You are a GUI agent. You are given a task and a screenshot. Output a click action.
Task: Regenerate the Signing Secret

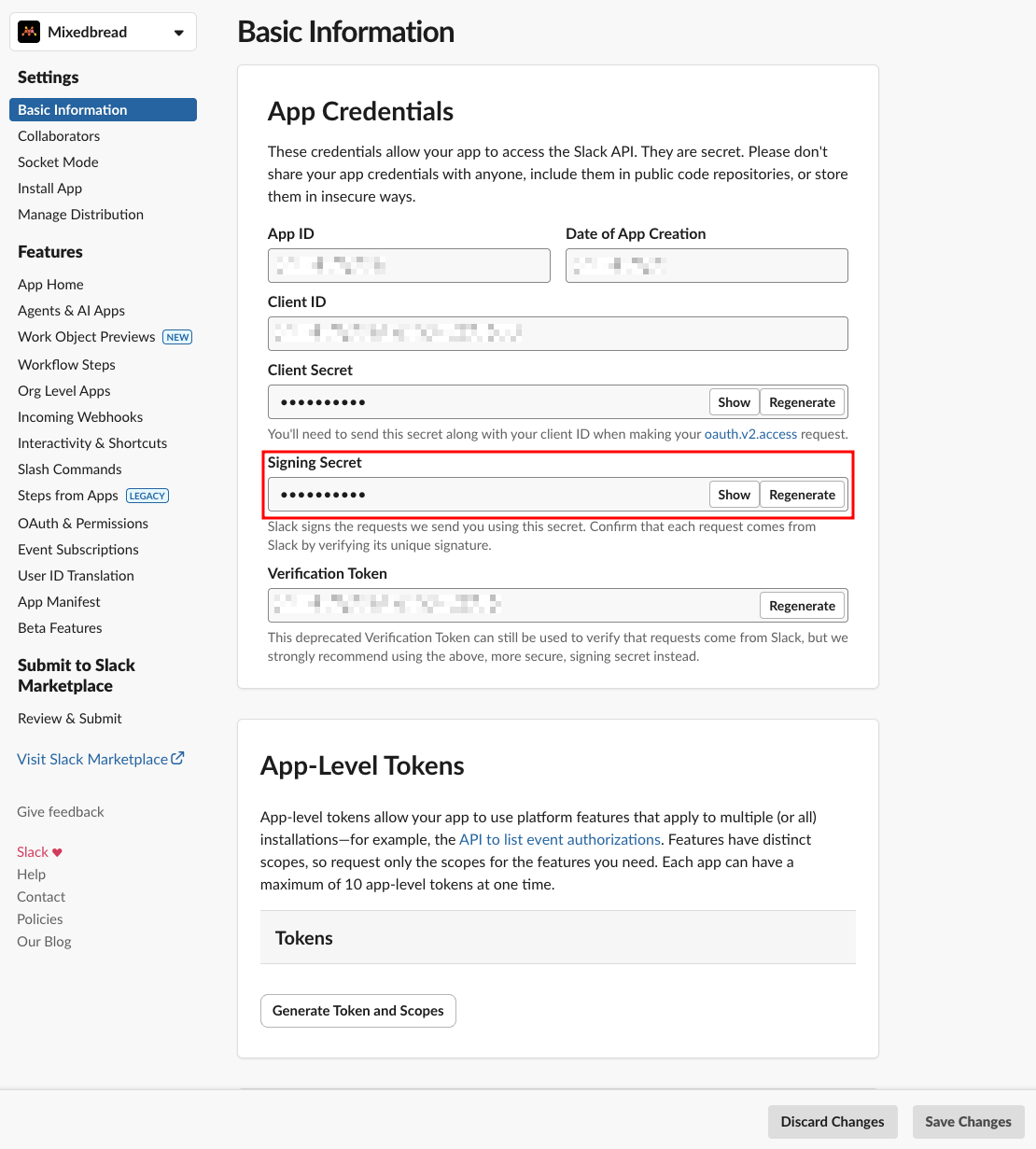pos(802,495)
